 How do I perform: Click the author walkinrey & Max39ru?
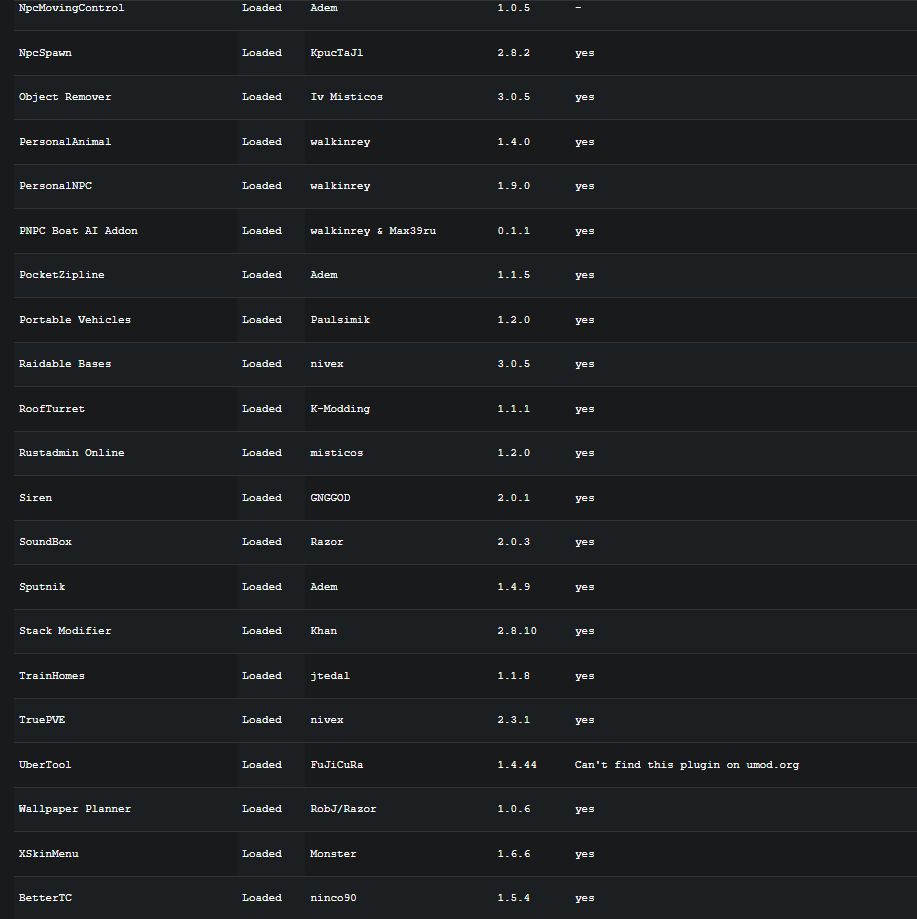(x=373, y=231)
